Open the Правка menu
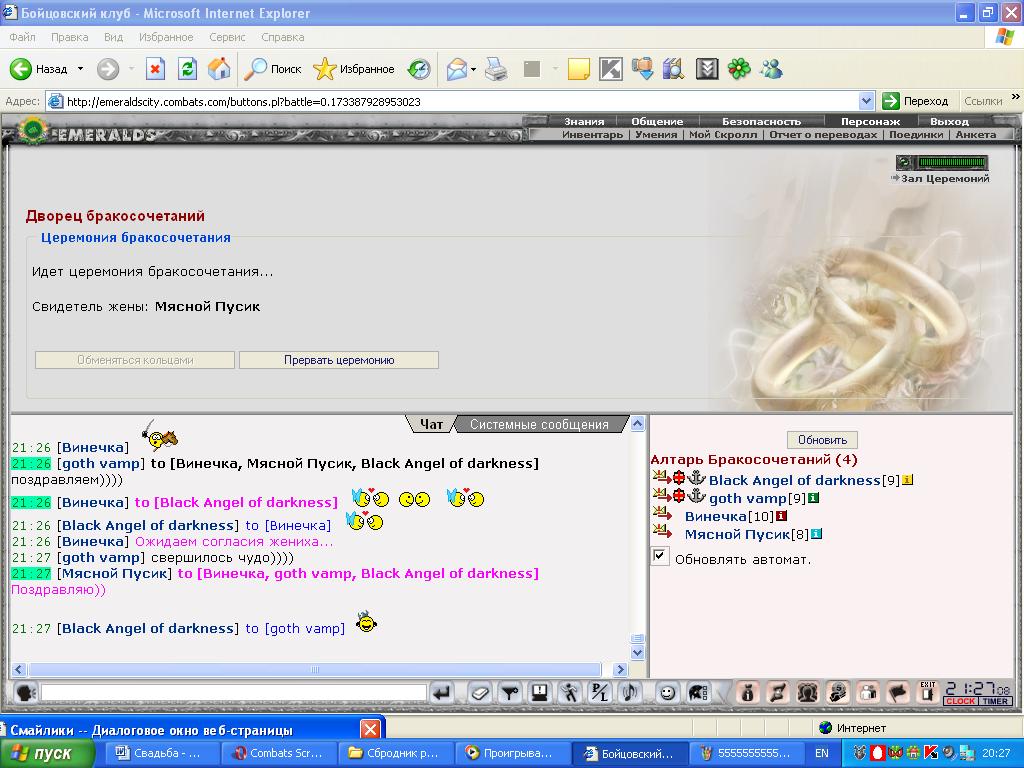The width and height of the screenshot is (1024, 768). pyautogui.click(x=69, y=37)
